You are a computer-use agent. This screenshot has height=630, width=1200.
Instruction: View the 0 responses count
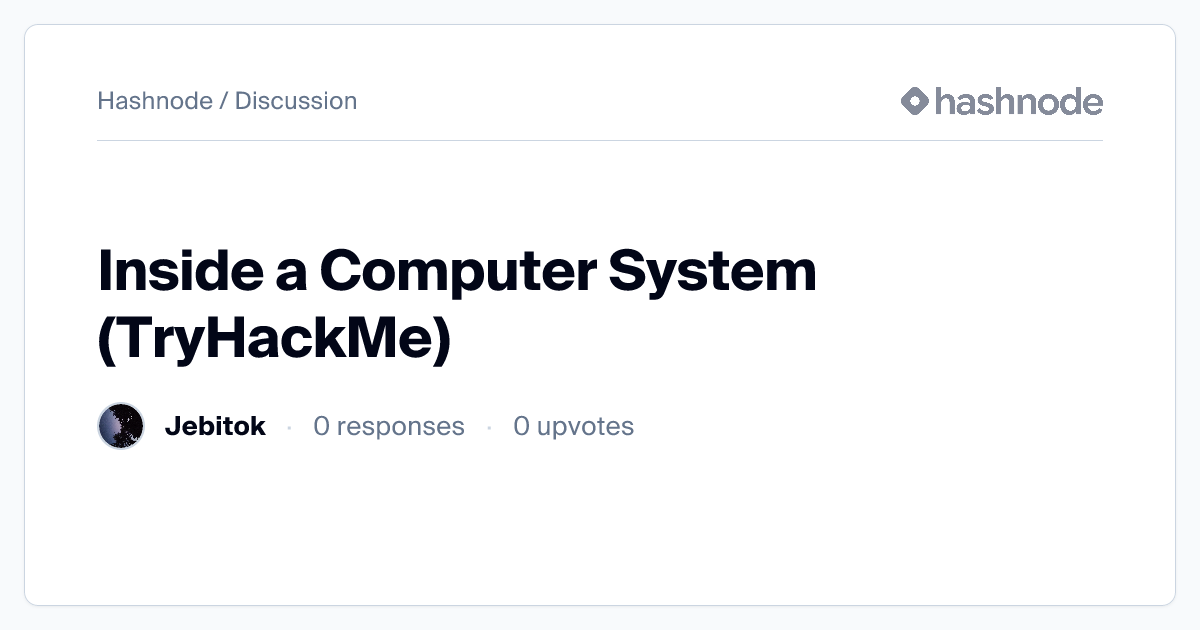point(388,426)
